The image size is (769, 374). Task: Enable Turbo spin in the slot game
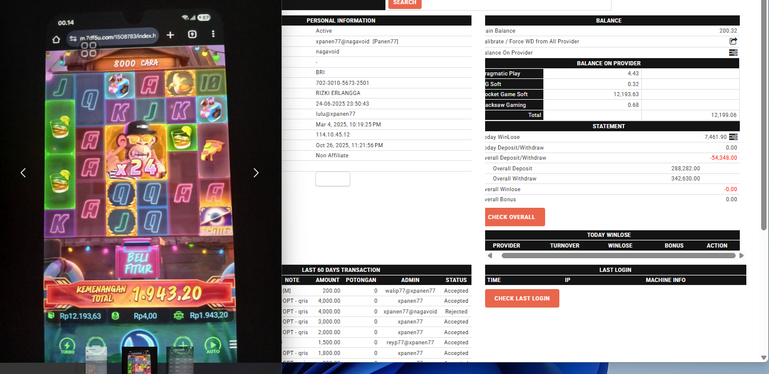[x=67, y=346]
